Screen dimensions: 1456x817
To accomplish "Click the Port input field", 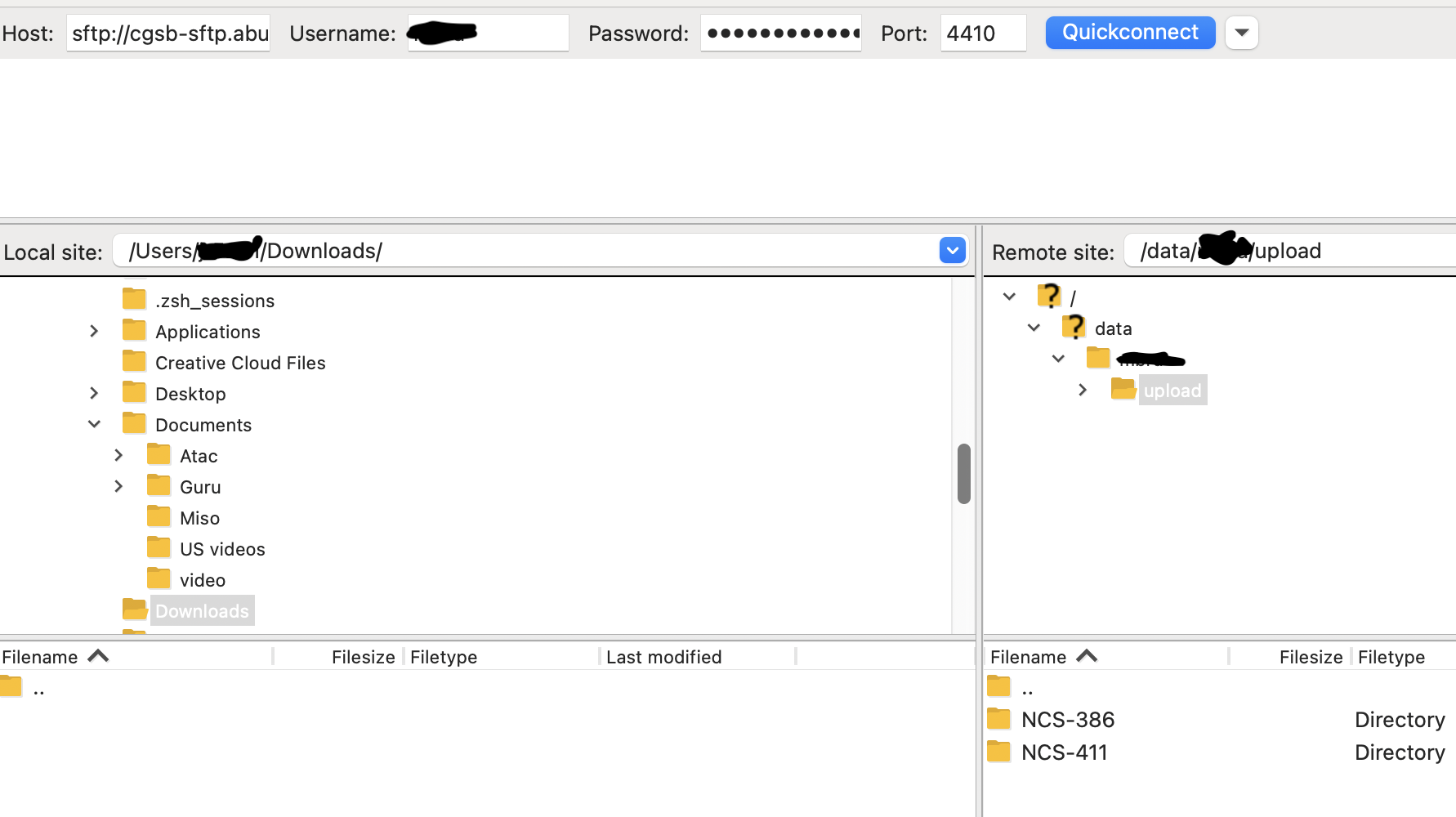I will pos(983,33).
